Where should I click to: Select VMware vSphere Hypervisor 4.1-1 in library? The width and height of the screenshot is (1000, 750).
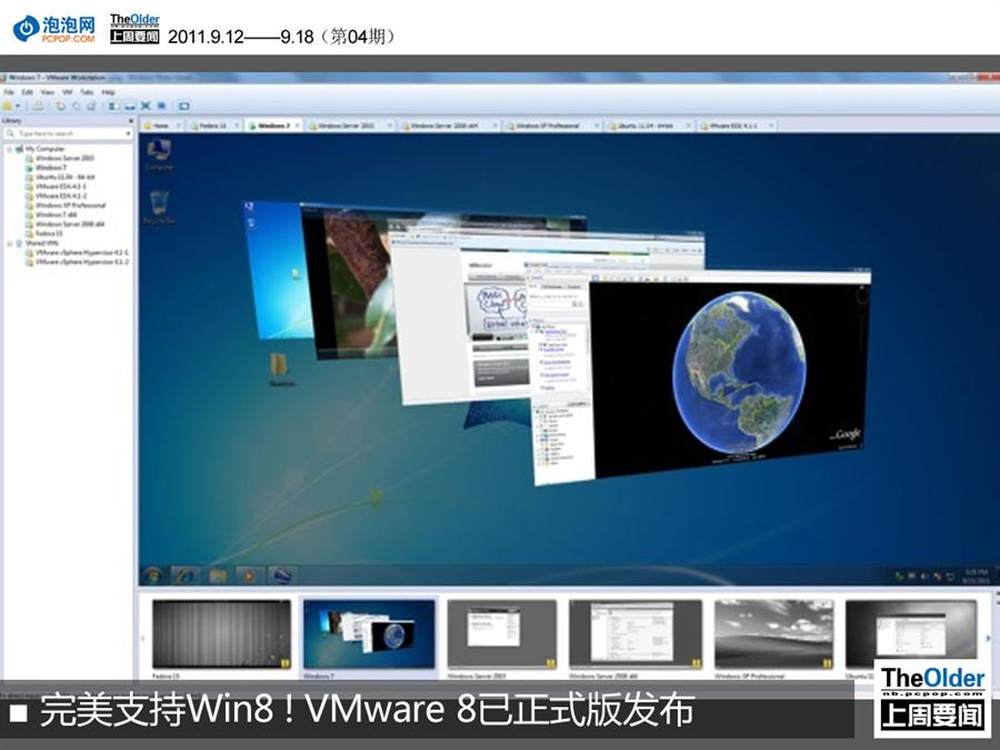pos(77,253)
